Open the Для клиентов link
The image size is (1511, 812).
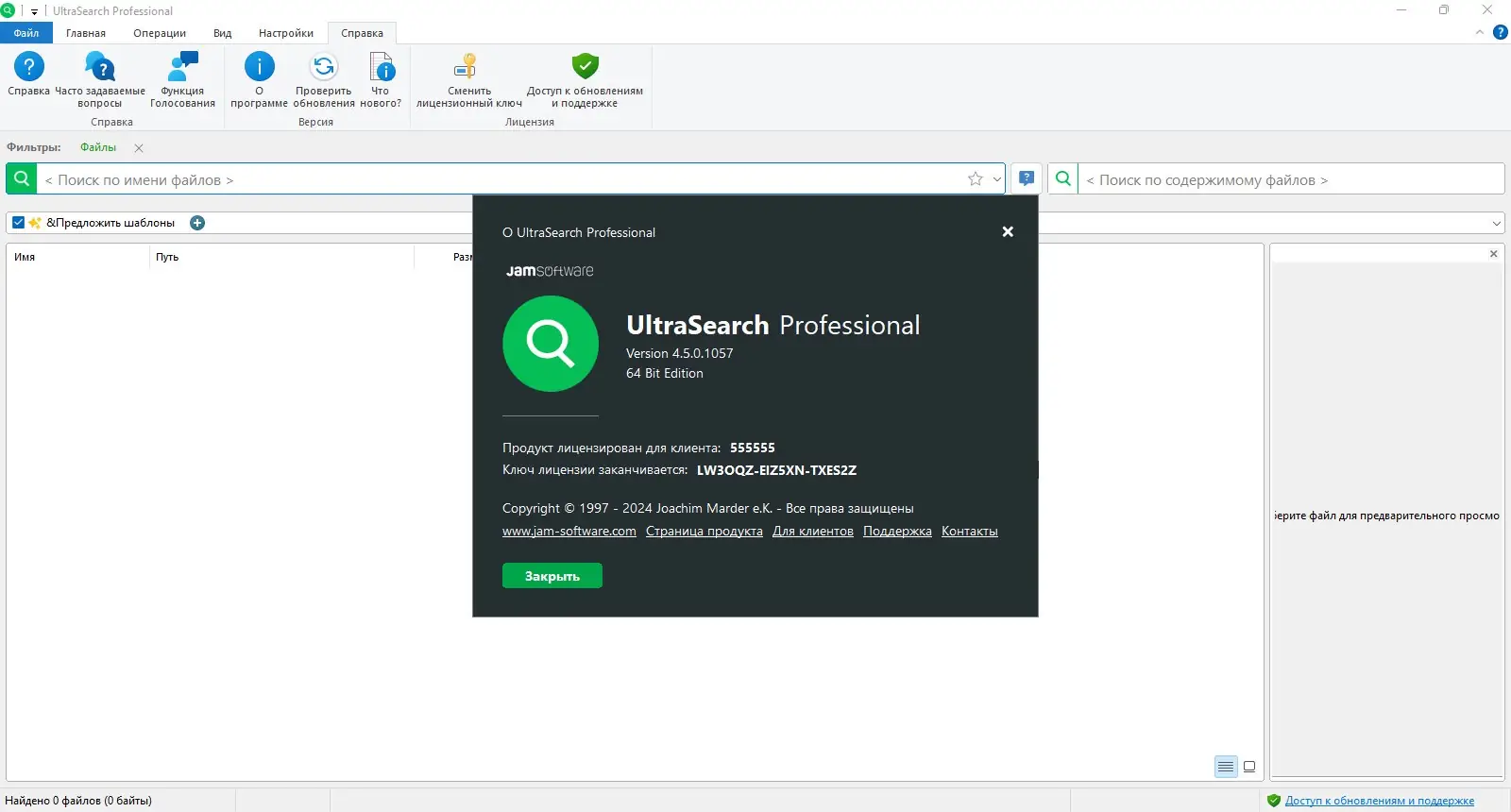tap(813, 532)
